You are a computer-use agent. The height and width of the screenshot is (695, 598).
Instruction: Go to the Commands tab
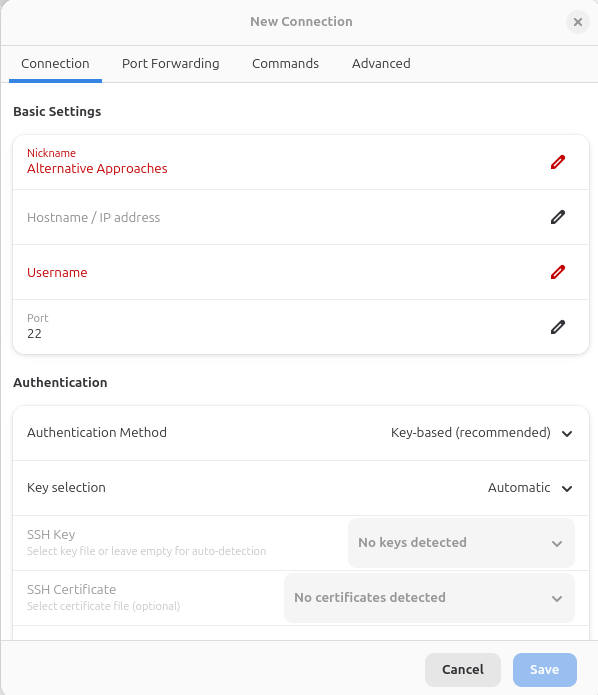[285, 64]
